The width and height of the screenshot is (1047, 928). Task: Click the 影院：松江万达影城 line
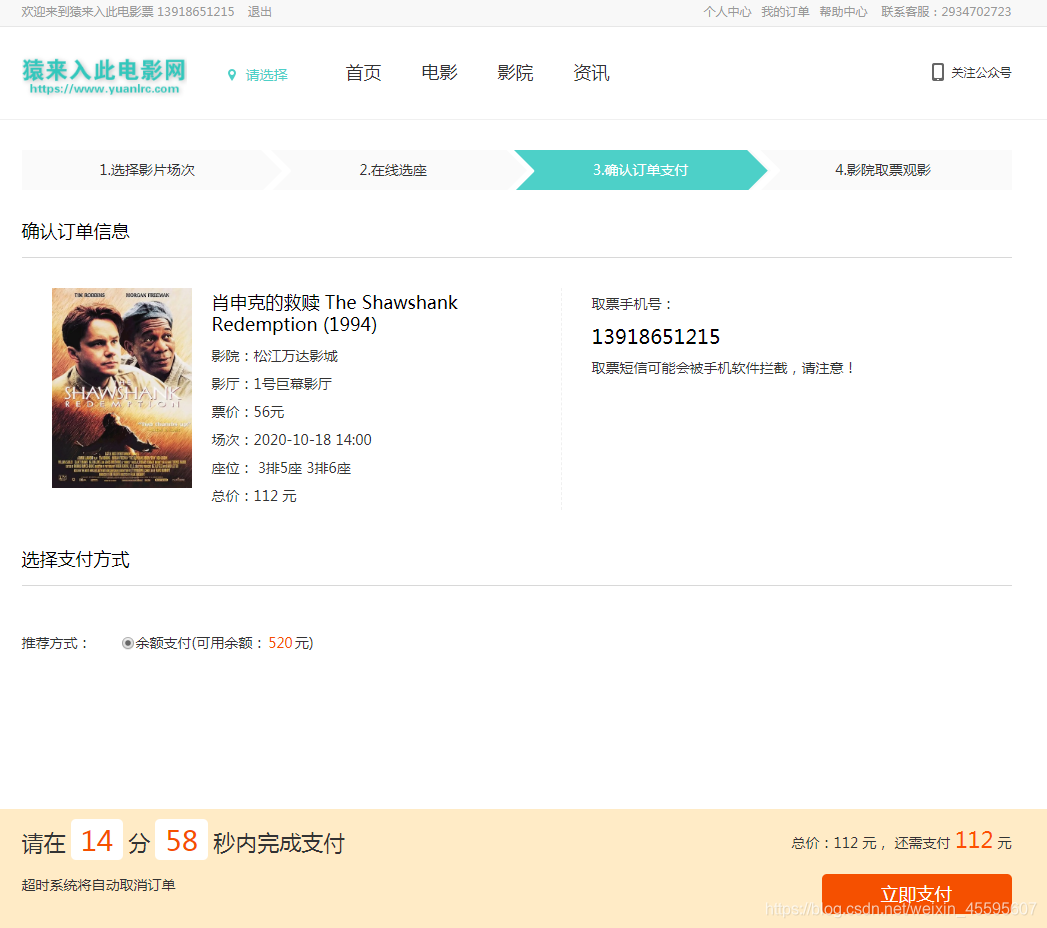click(x=274, y=356)
